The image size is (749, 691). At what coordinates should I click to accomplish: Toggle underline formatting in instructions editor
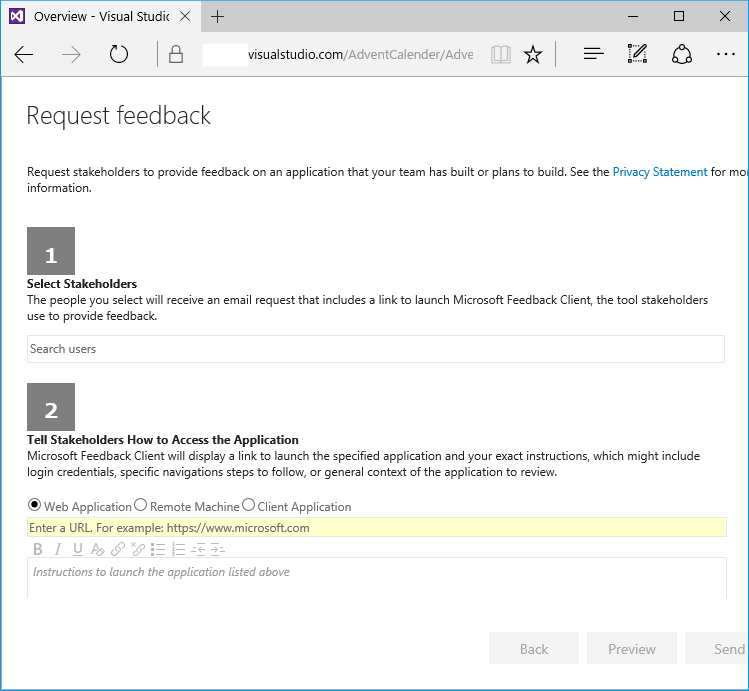point(78,549)
